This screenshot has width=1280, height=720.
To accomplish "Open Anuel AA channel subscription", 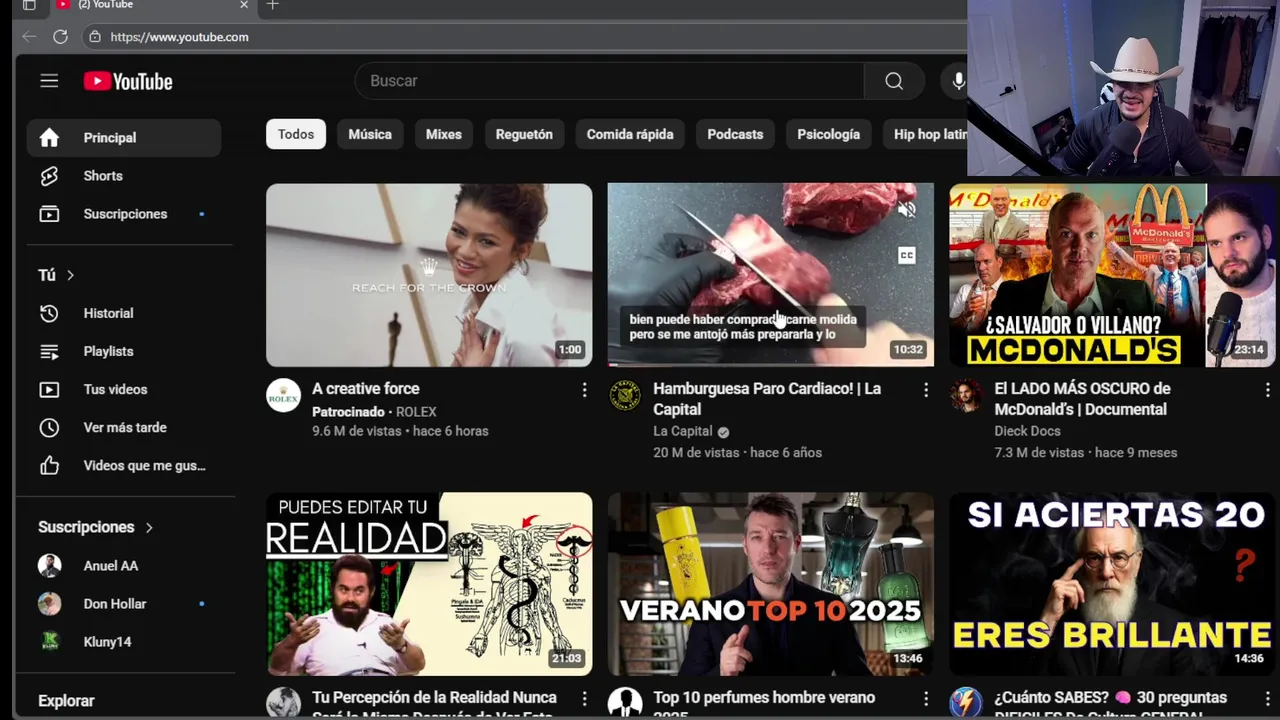I will 124,566.
